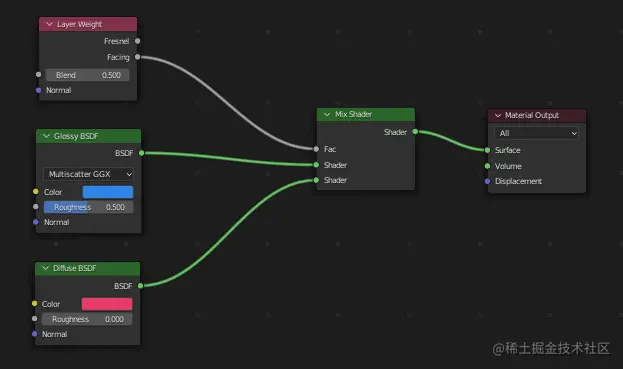
Task: Select the Mix Shader node title
Action: coord(353,114)
